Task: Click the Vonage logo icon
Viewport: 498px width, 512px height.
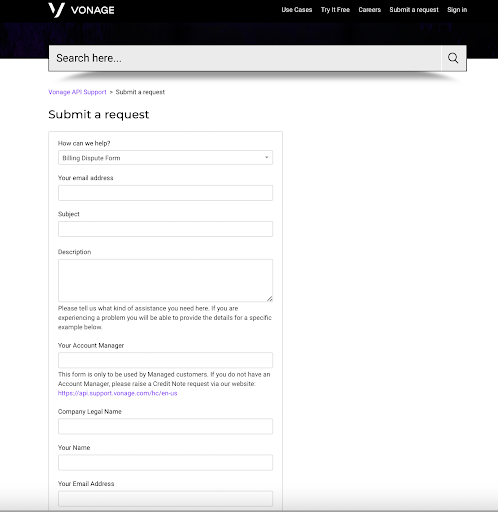Action: [56, 10]
